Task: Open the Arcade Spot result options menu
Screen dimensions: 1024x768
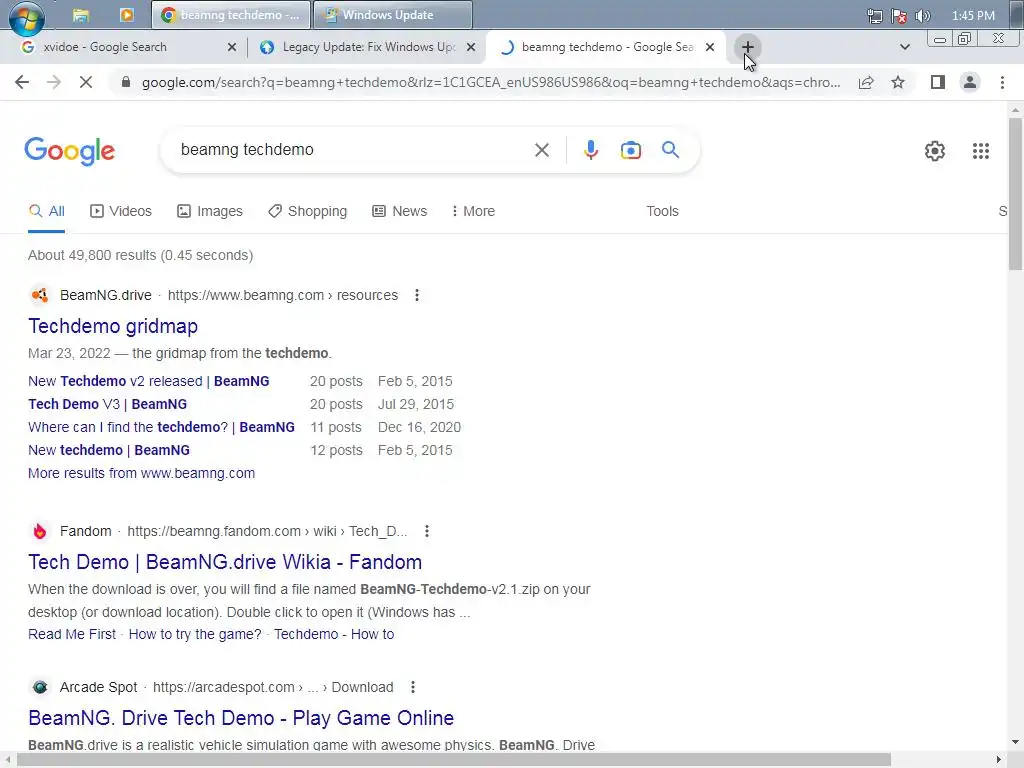Action: (x=412, y=687)
